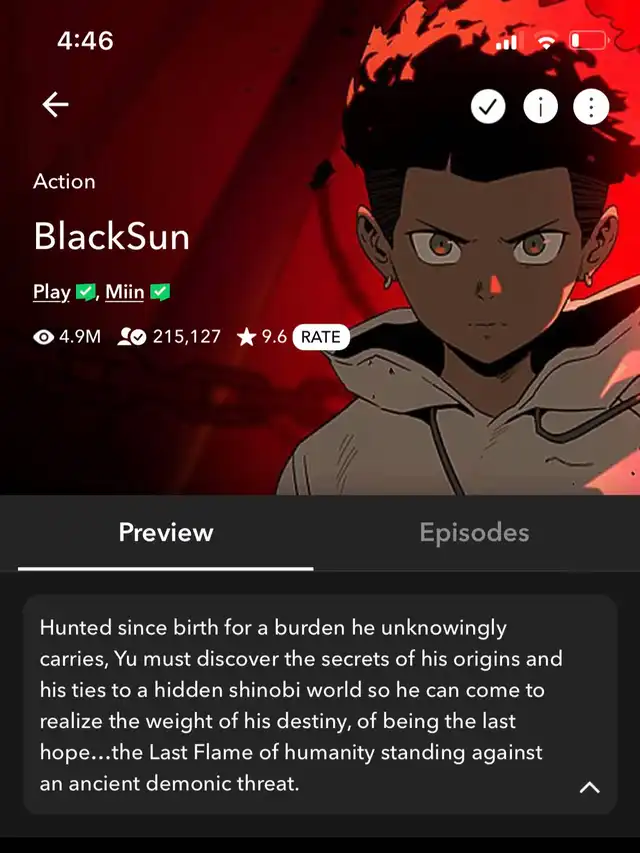The image size is (640, 853).
Task: Click the star rating icon
Action: (246, 337)
